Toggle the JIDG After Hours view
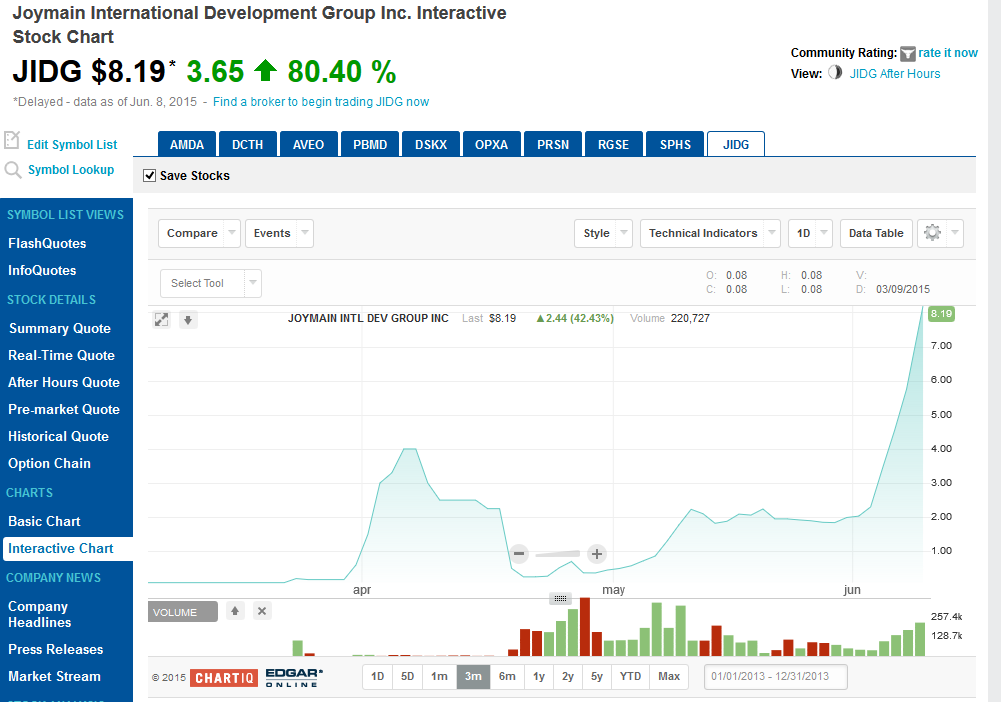The height and width of the screenshot is (702, 1001). pyautogui.click(x=835, y=74)
